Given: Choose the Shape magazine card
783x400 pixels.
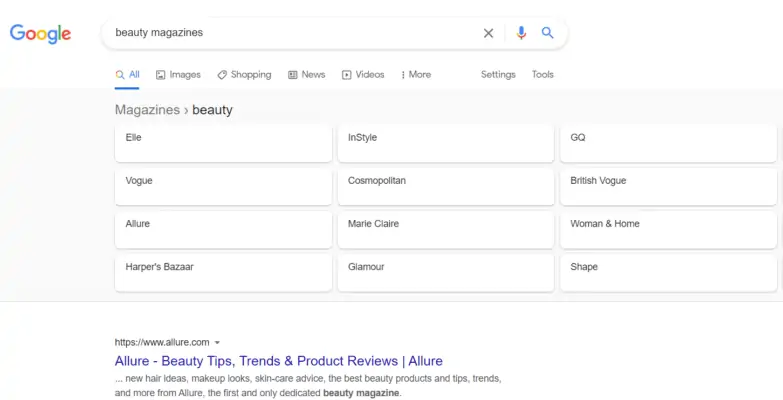Looking at the screenshot, I should tap(668, 273).
